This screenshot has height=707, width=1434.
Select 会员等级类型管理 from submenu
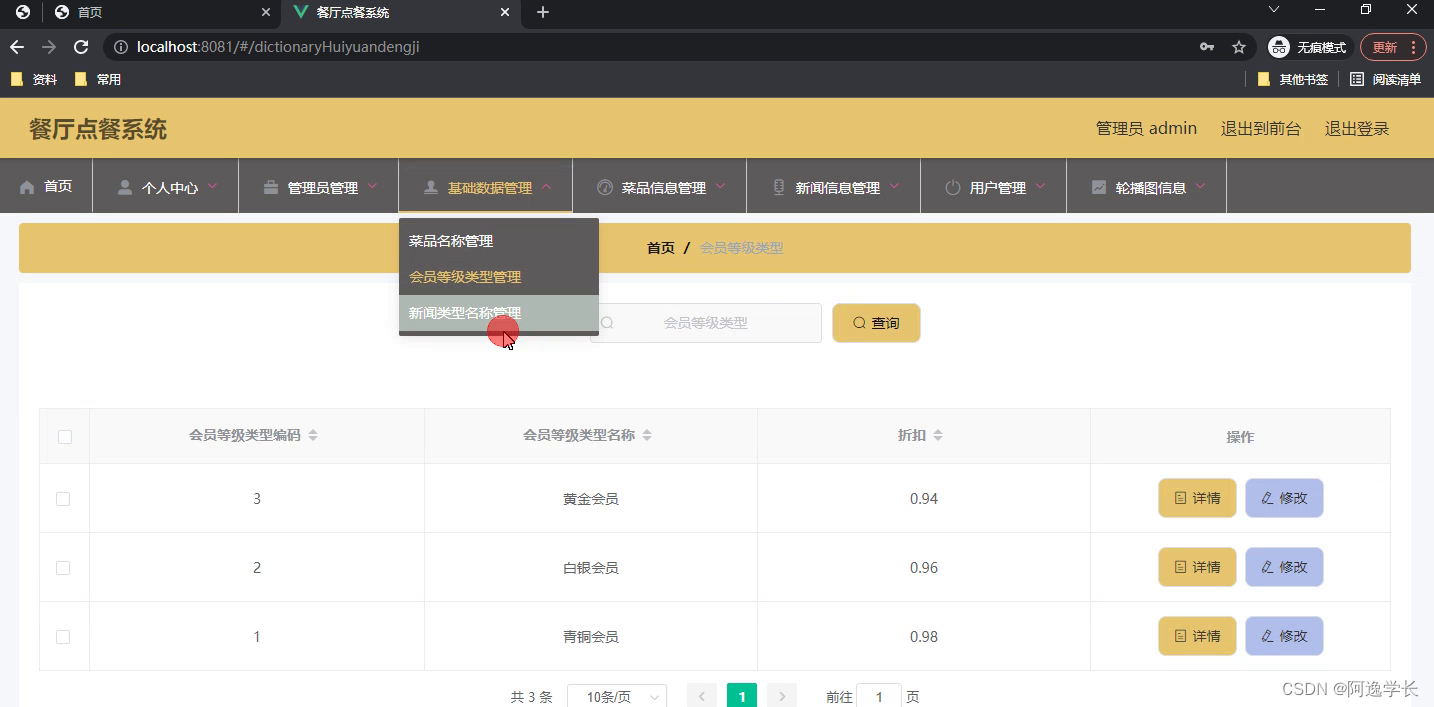[499, 277]
